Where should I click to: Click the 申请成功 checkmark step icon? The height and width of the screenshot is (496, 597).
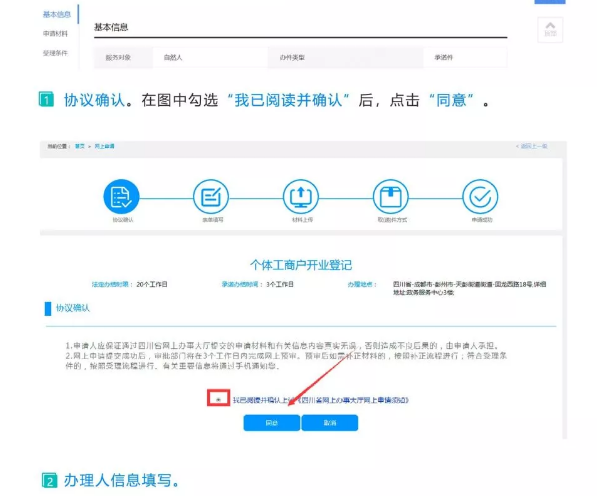[480, 197]
